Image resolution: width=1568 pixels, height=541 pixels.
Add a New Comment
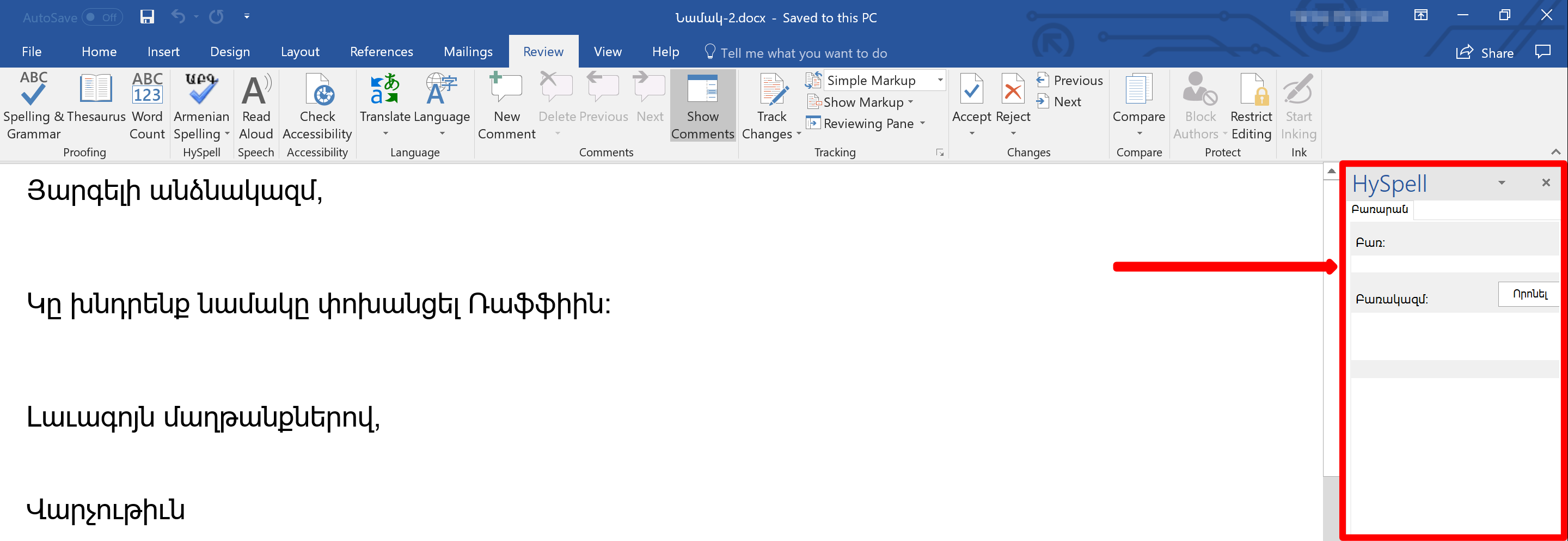tap(506, 107)
